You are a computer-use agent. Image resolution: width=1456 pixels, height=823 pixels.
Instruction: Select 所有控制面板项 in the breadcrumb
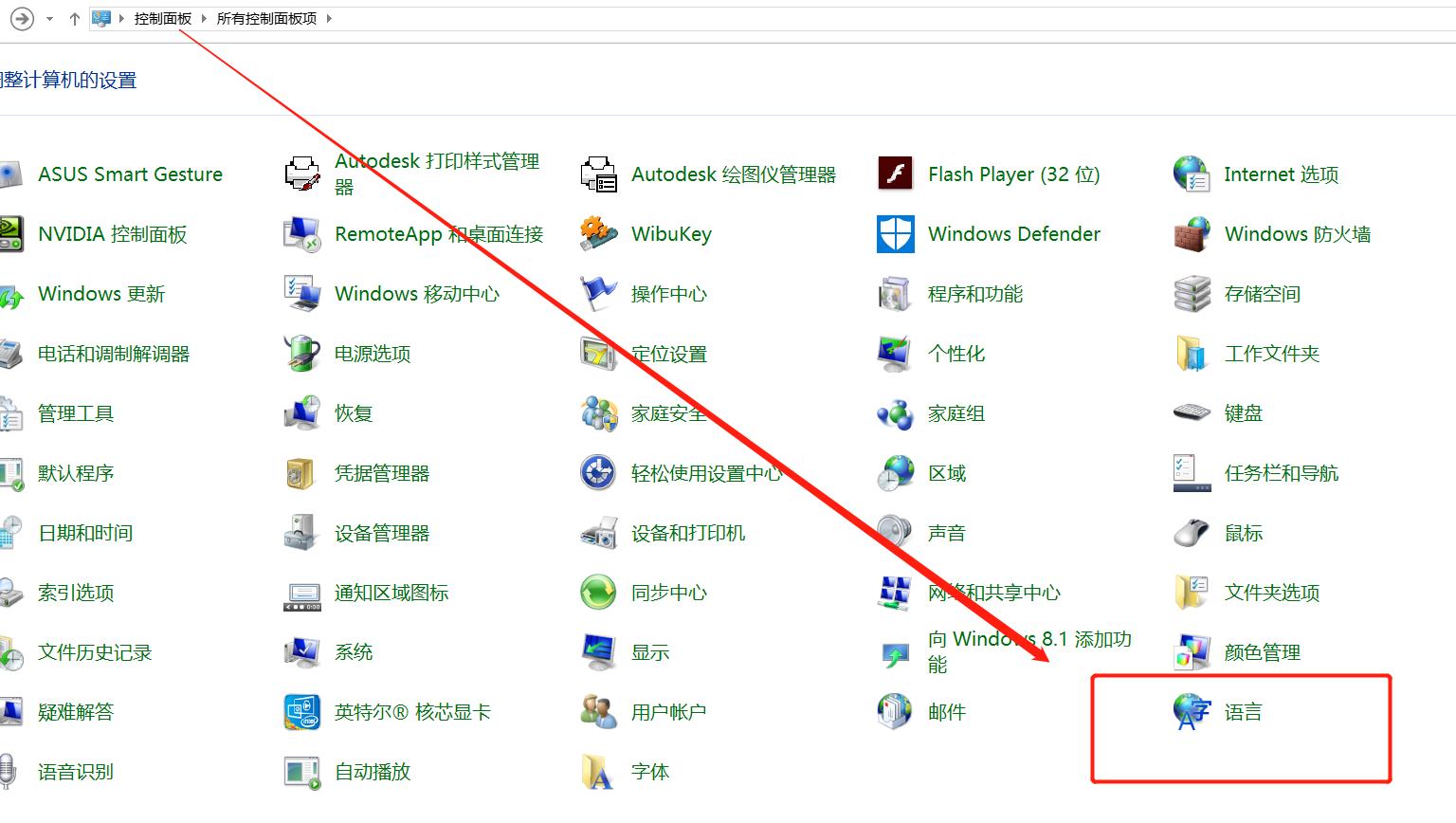tap(266, 18)
